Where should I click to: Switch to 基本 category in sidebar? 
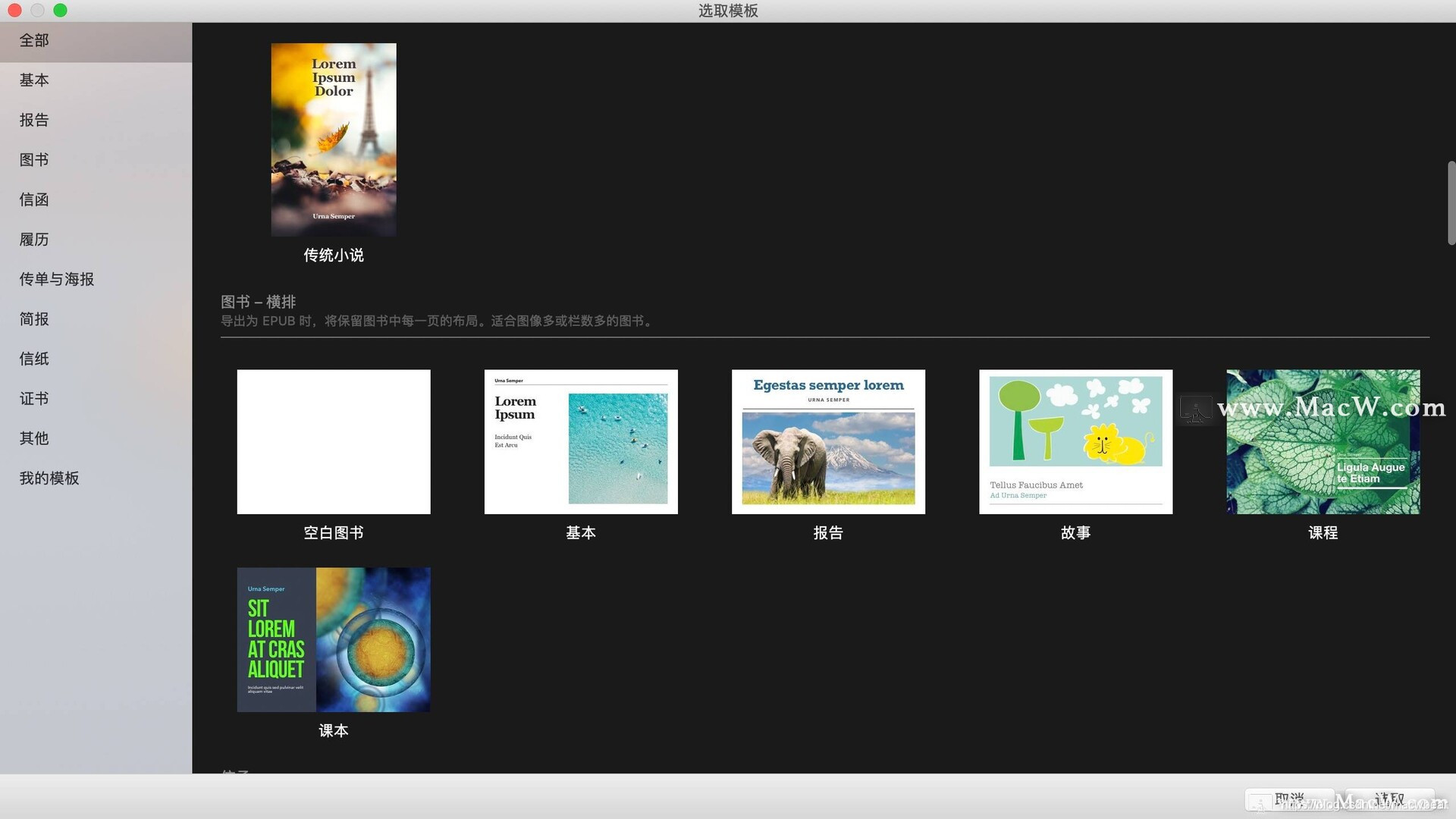34,80
